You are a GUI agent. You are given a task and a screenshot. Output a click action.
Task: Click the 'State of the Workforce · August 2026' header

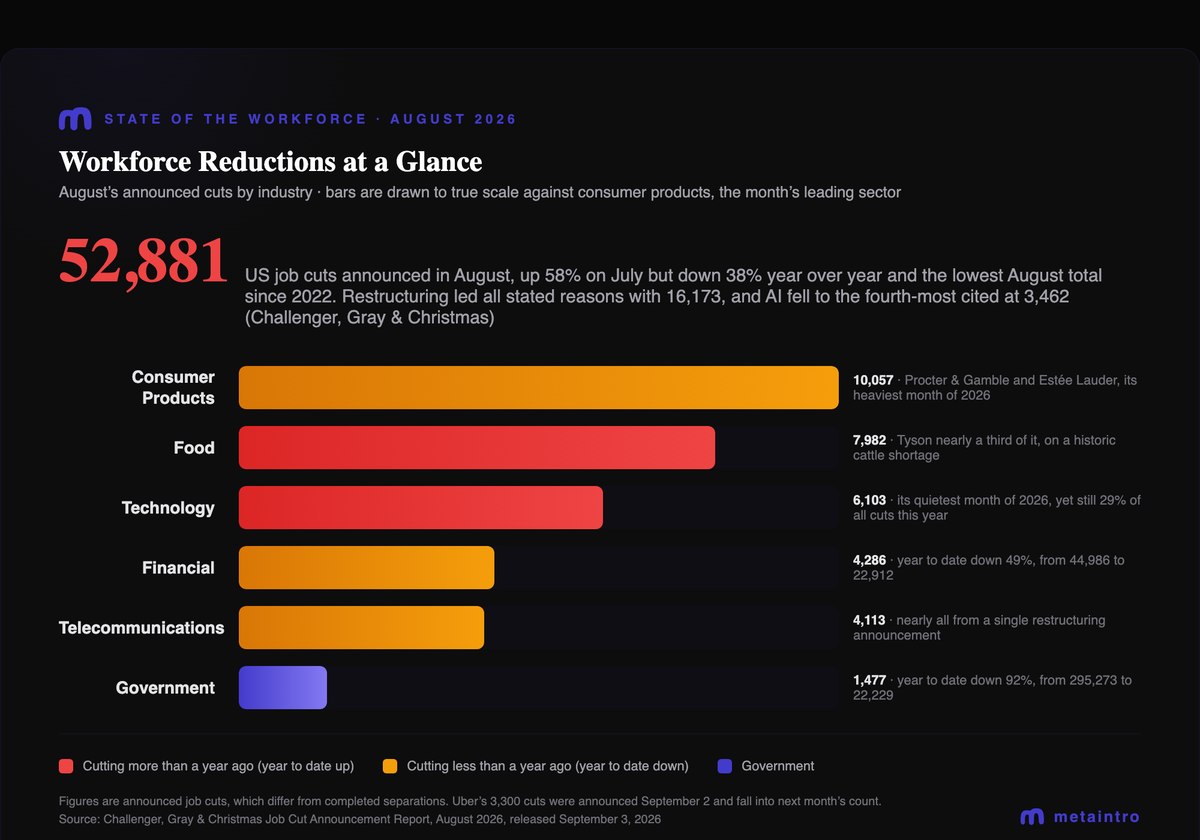[x=311, y=119]
